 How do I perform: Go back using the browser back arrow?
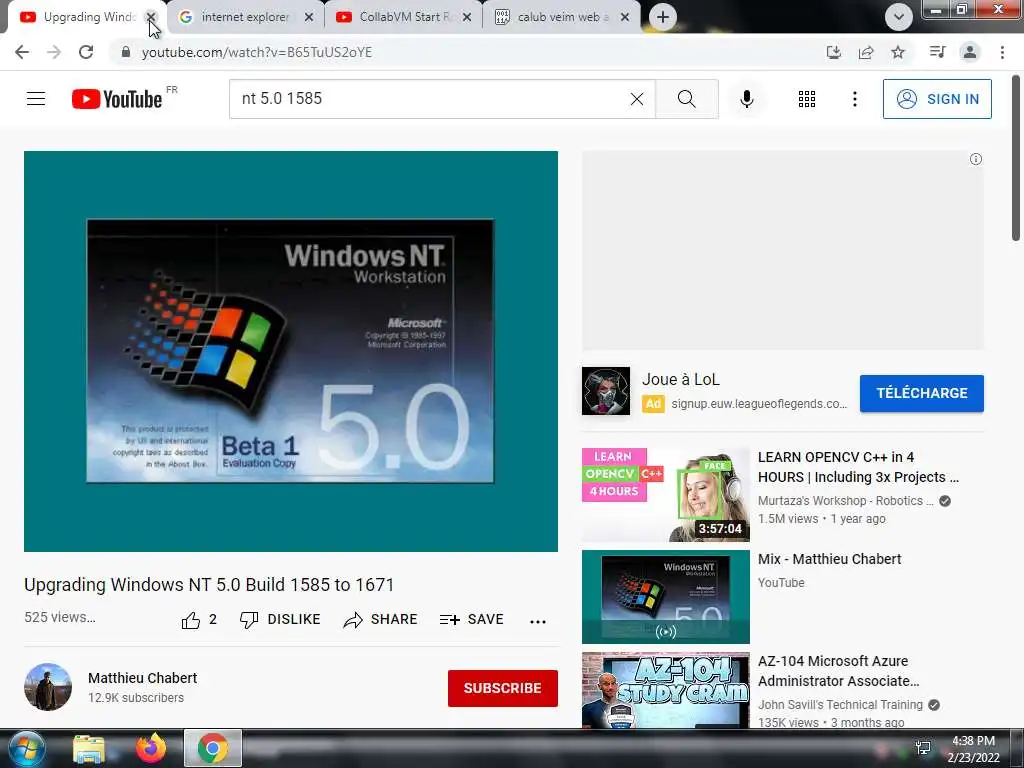22,52
